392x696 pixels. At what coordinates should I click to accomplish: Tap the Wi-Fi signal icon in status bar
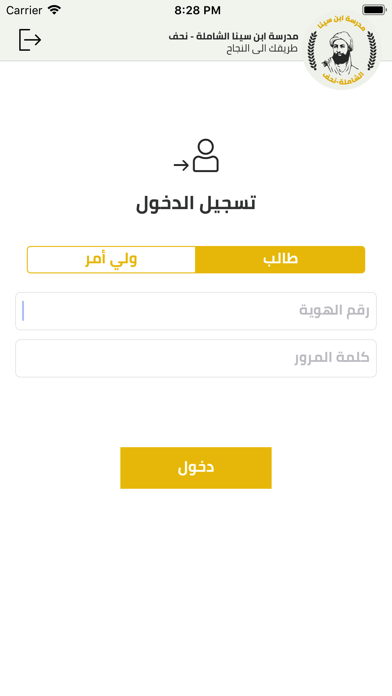[x=54, y=10]
